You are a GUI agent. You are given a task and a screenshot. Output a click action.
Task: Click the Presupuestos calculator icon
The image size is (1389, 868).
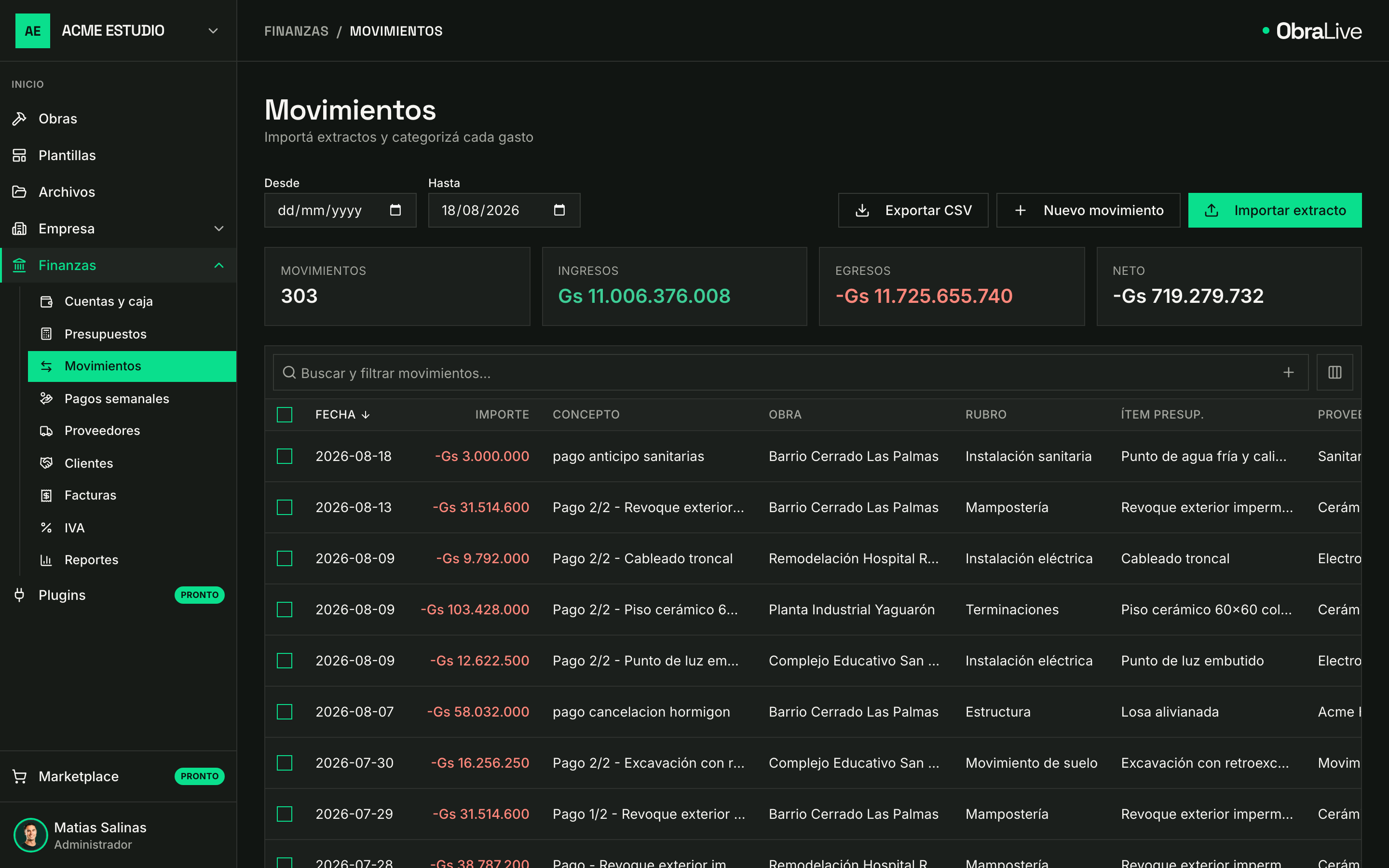pos(46,334)
